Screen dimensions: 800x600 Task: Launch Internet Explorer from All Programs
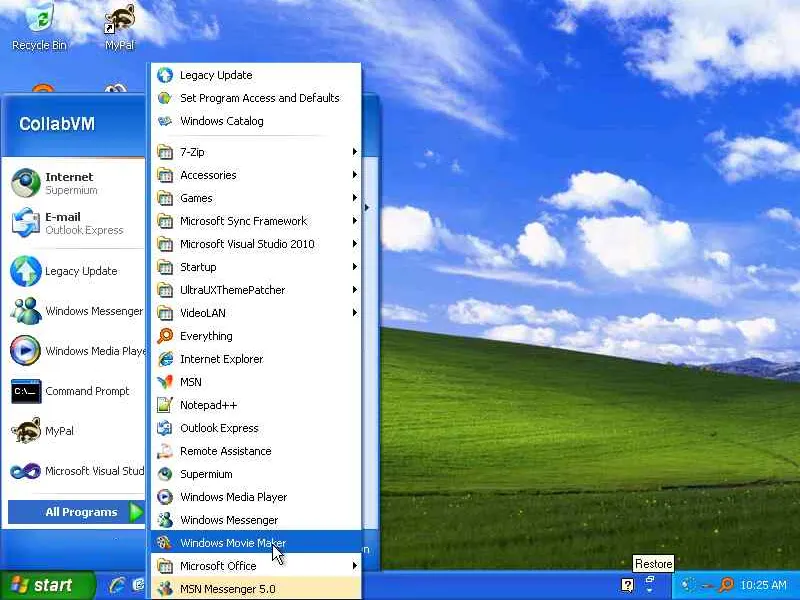coord(256,359)
